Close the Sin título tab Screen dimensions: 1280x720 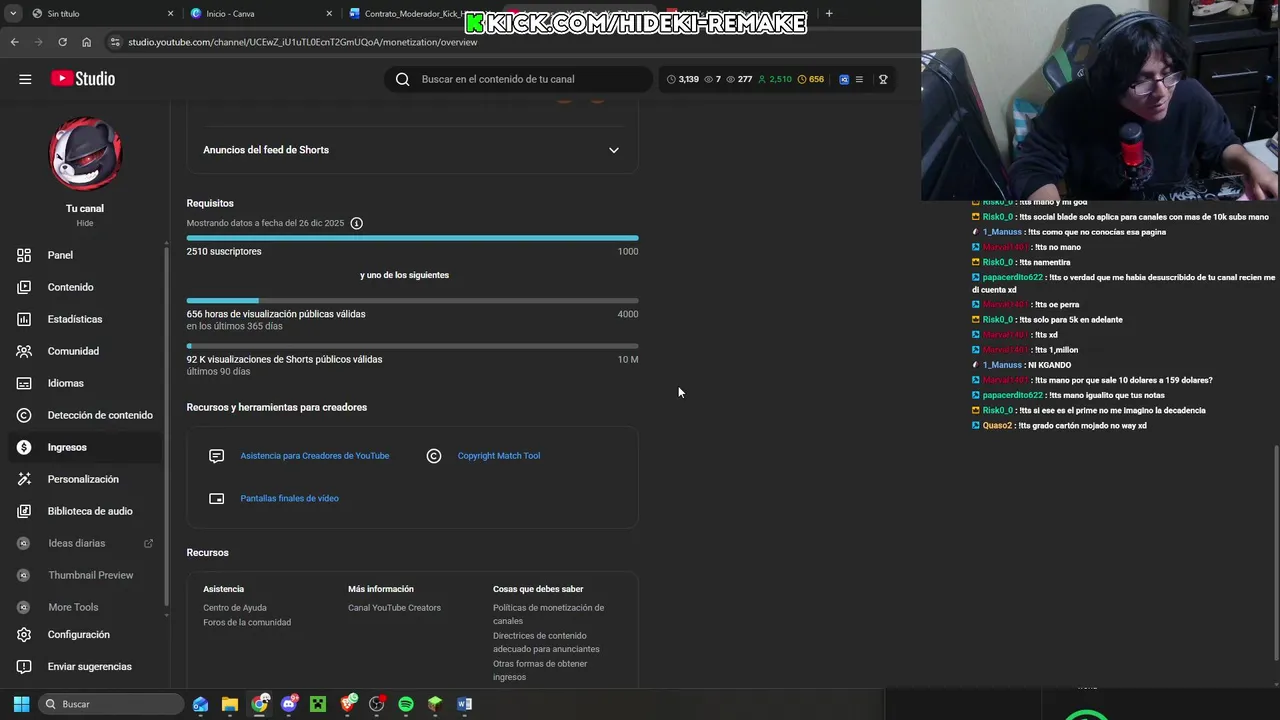[x=170, y=14]
